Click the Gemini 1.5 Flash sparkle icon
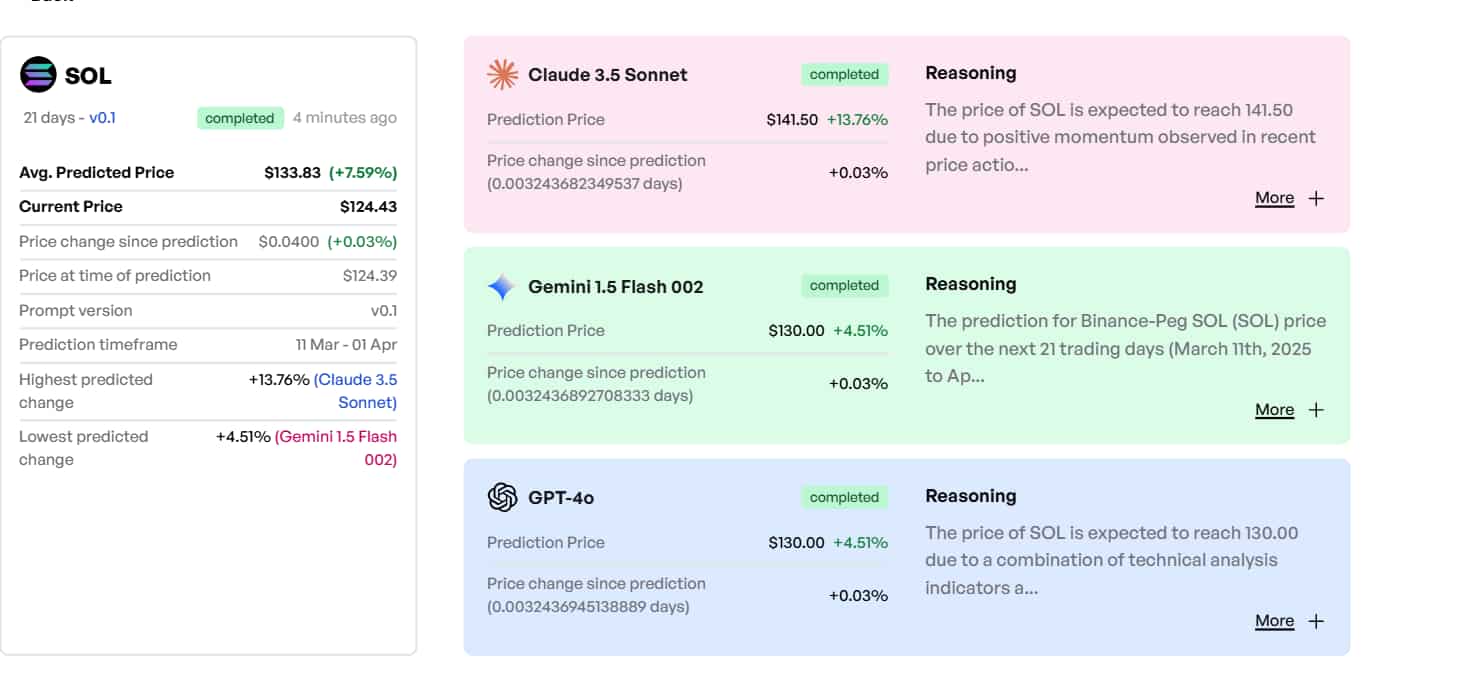This screenshot has height=690, width=1468. click(502, 287)
